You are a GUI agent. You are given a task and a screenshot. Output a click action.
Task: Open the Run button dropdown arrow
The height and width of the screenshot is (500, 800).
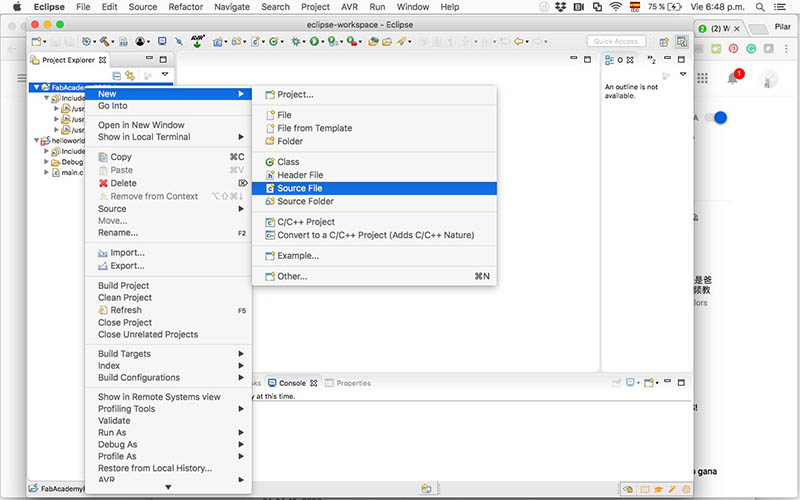click(x=322, y=42)
